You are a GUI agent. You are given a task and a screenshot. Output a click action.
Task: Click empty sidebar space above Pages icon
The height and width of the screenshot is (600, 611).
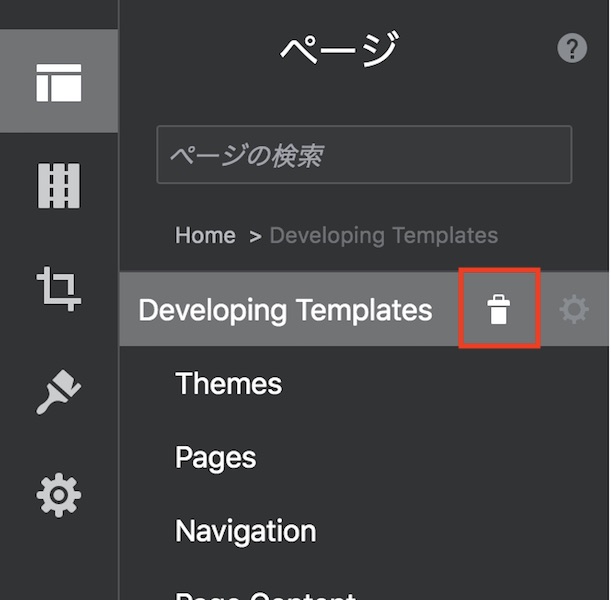[58, 14]
